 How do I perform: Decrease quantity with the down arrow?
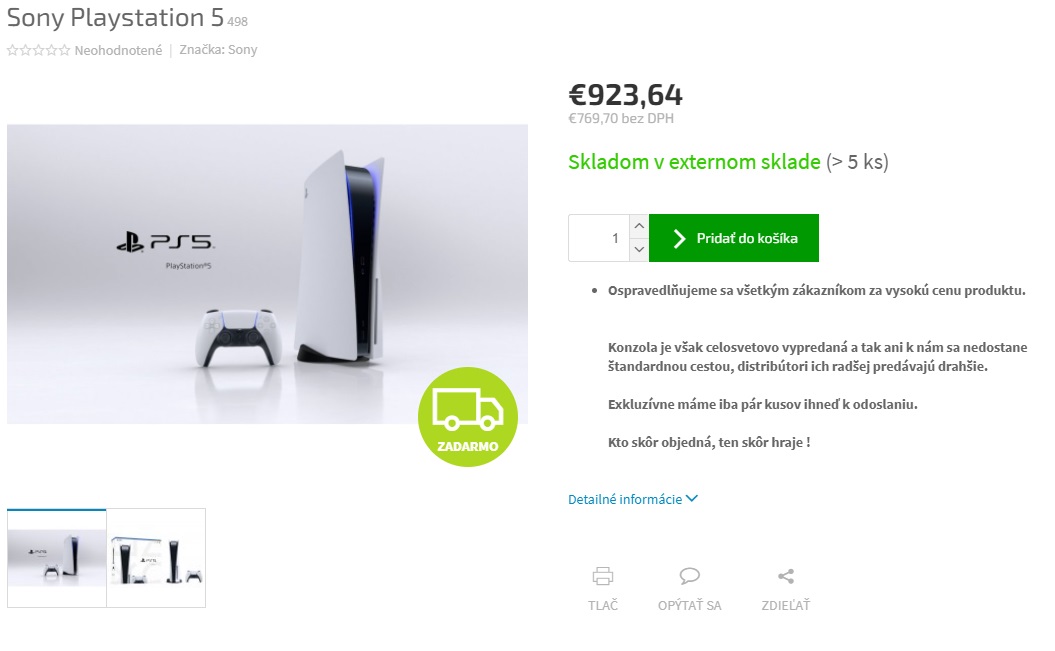click(x=639, y=250)
